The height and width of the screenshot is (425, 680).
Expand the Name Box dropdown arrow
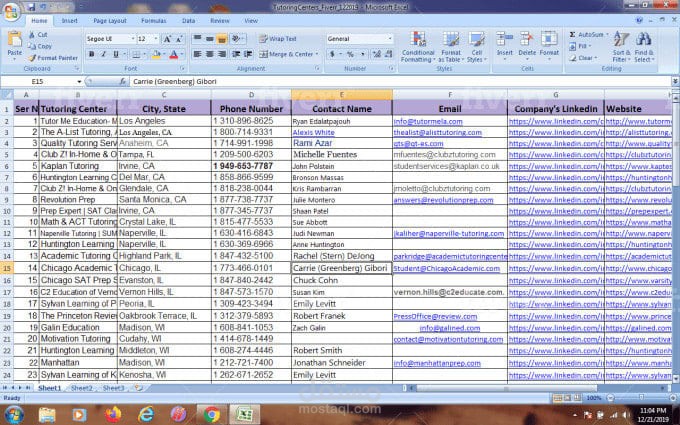pyautogui.click(x=79, y=82)
